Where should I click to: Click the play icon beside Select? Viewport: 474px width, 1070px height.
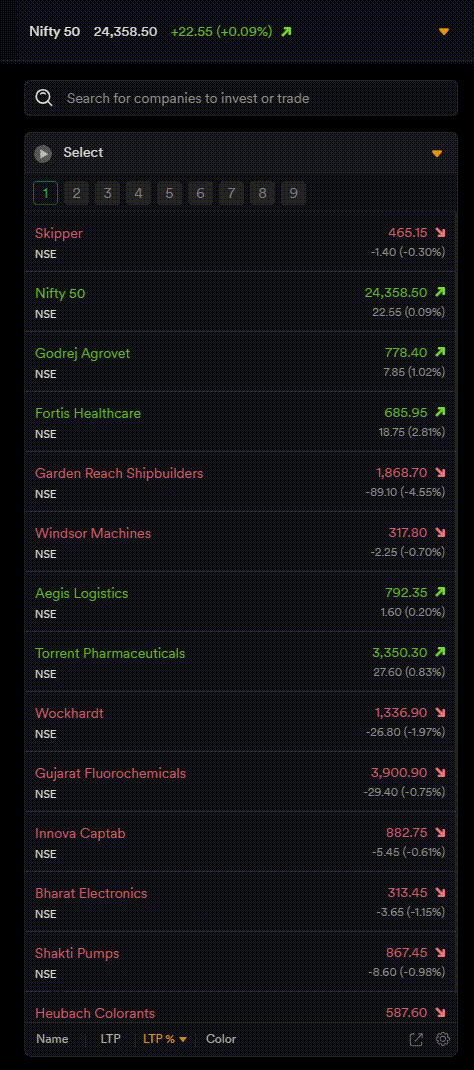(x=44, y=154)
